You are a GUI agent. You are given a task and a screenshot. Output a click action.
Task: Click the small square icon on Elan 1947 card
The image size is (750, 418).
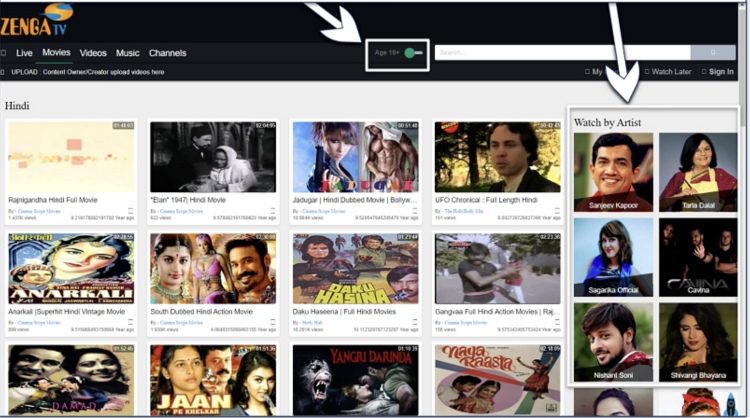[x=273, y=210]
